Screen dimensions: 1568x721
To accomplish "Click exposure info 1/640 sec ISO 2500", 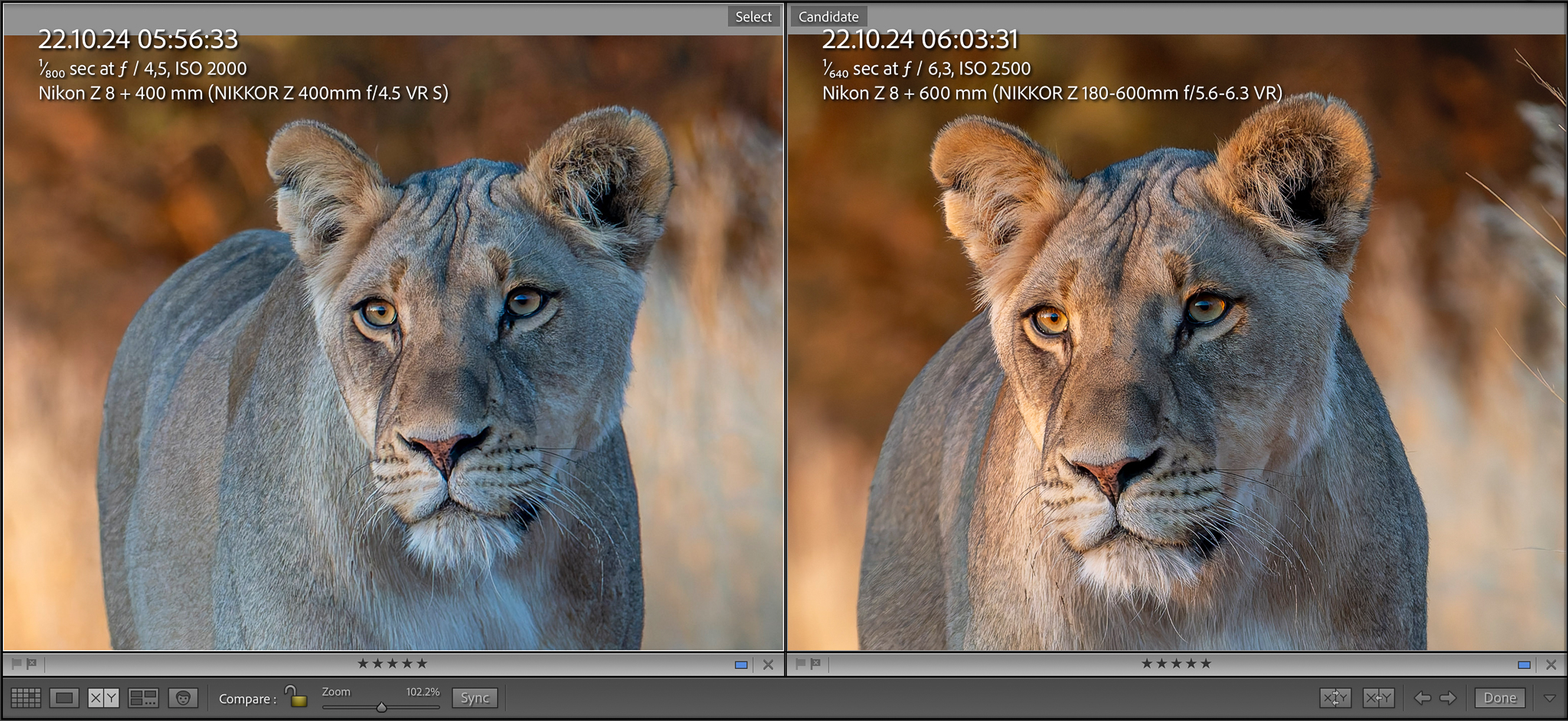I will tap(926, 69).
